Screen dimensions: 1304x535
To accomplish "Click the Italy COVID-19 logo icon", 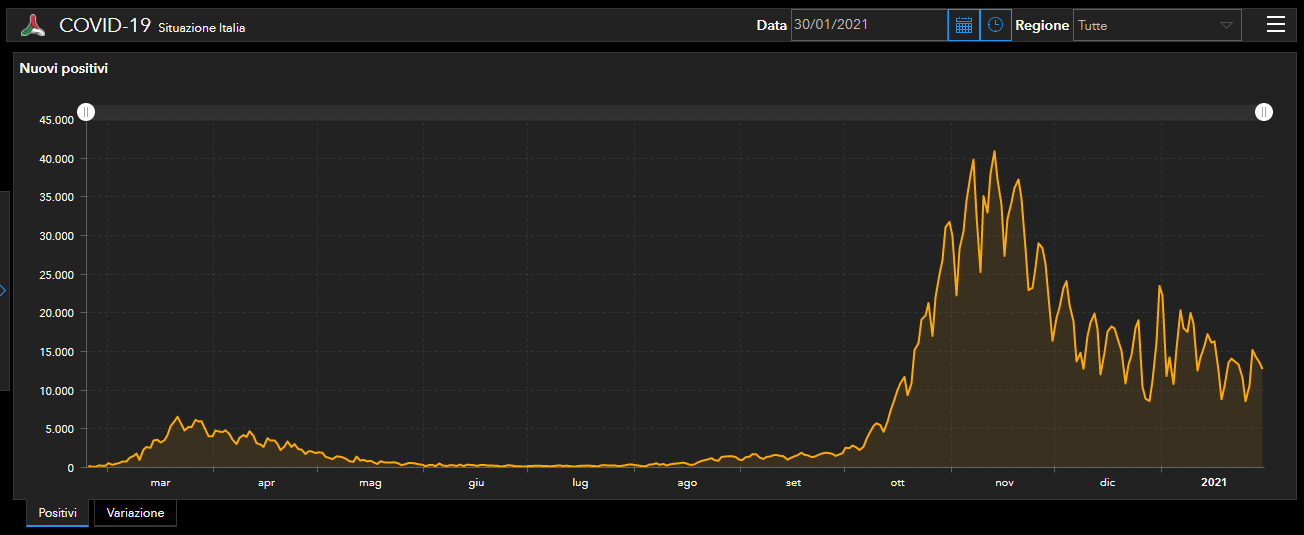I will (34, 25).
